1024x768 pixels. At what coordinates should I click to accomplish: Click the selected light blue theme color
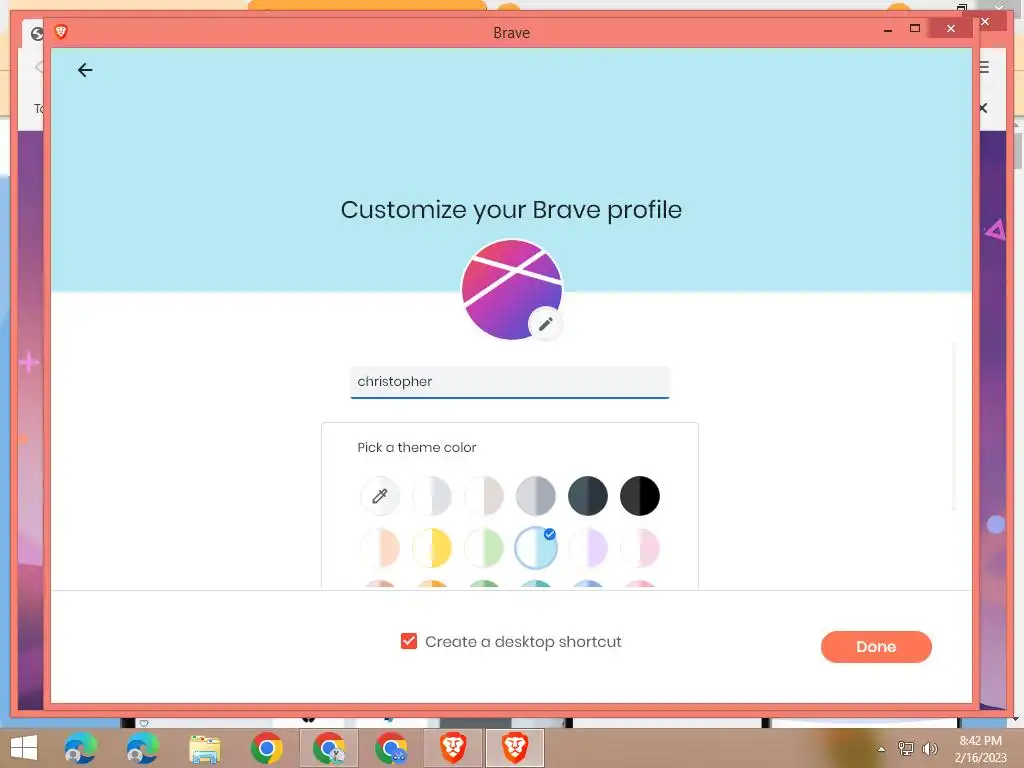pyautogui.click(x=536, y=548)
